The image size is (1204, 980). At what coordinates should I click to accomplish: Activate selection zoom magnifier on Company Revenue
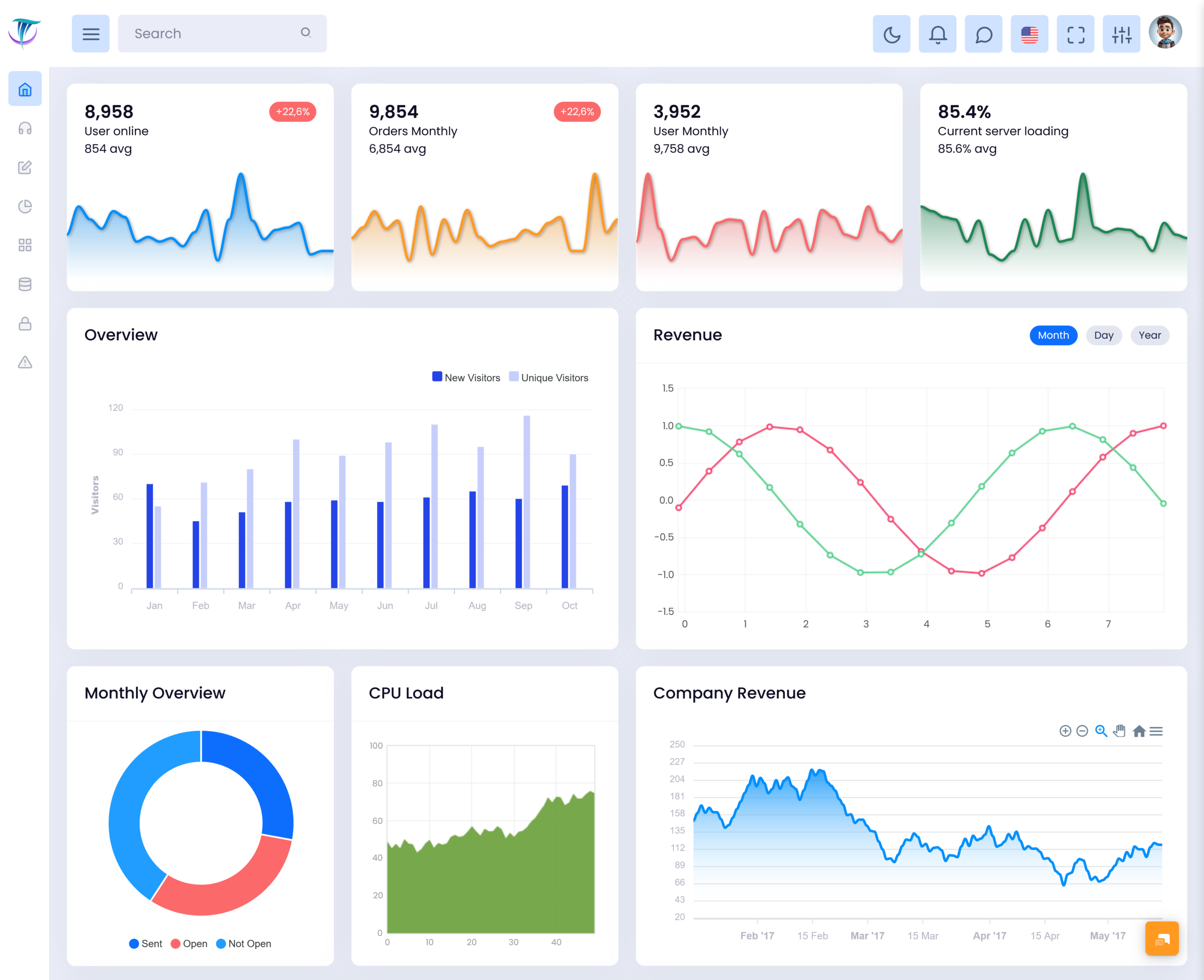pos(1101,731)
